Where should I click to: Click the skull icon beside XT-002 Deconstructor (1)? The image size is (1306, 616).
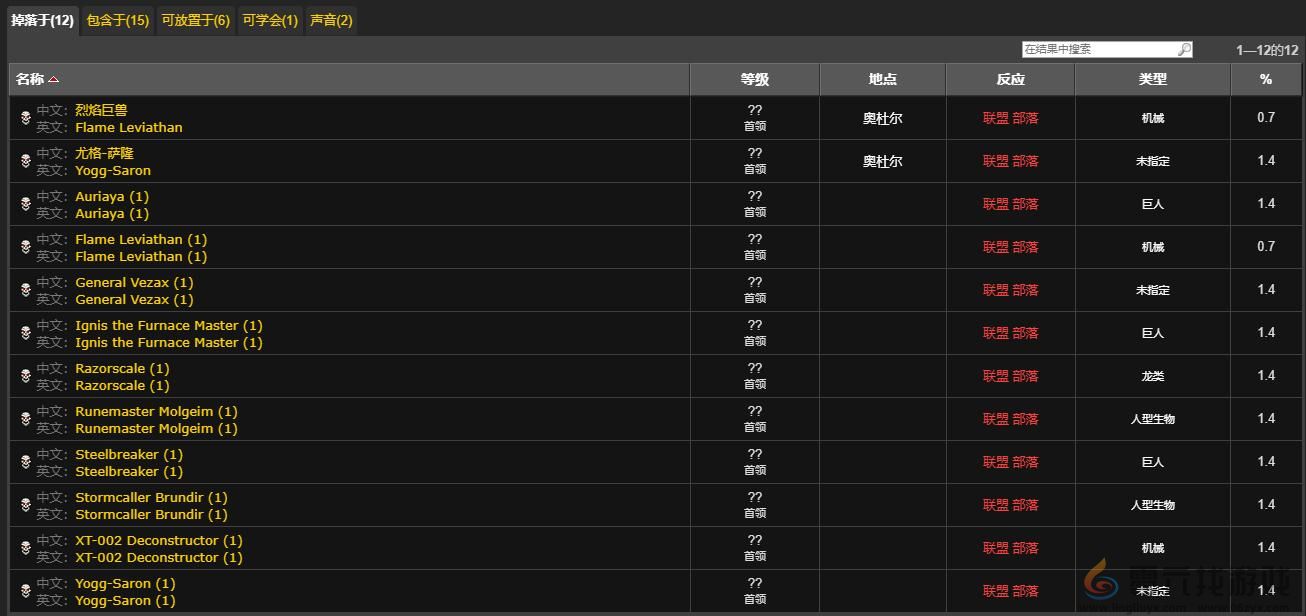coord(26,548)
